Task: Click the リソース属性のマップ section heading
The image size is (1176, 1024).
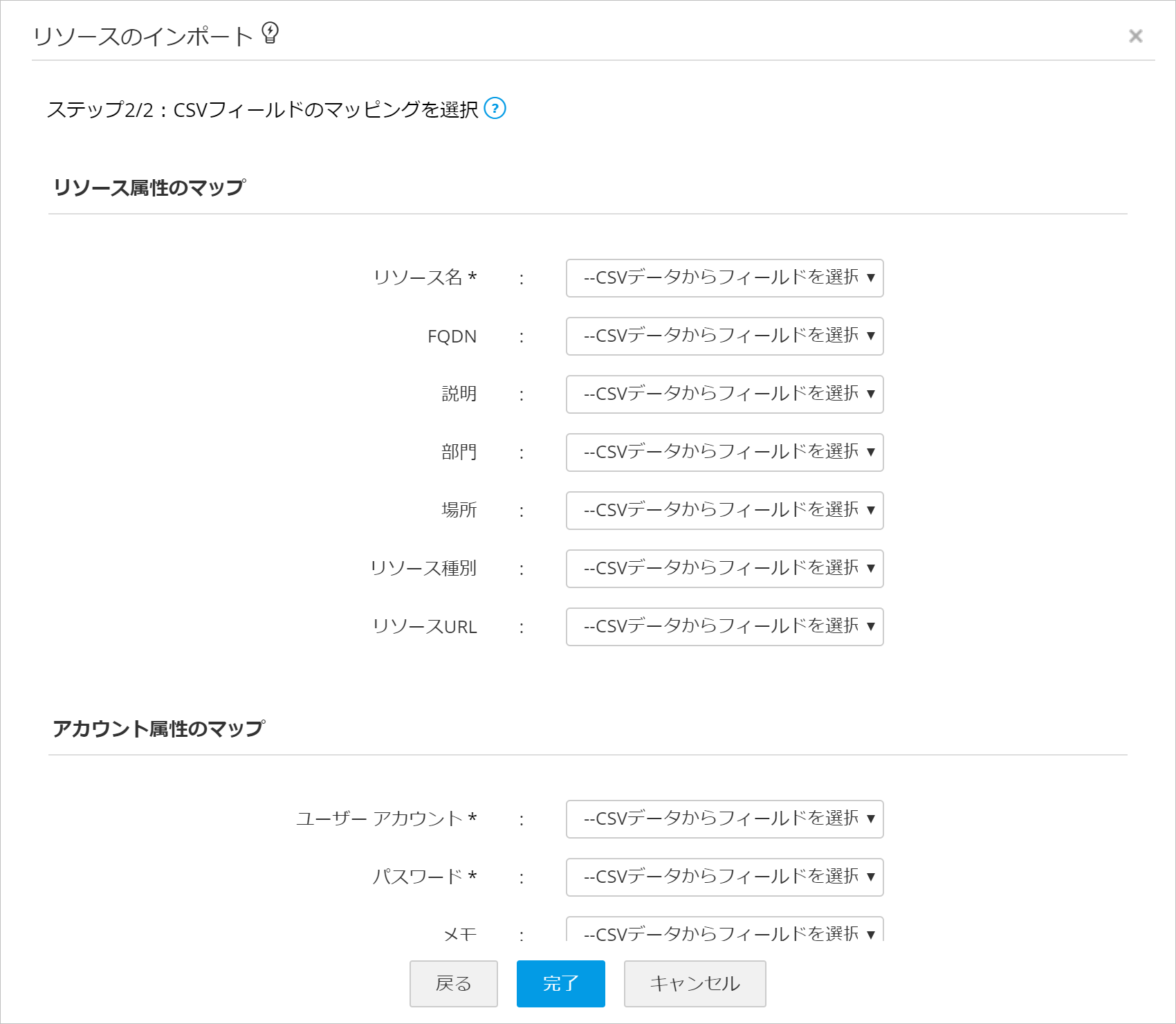Action: [x=149, y=188]
